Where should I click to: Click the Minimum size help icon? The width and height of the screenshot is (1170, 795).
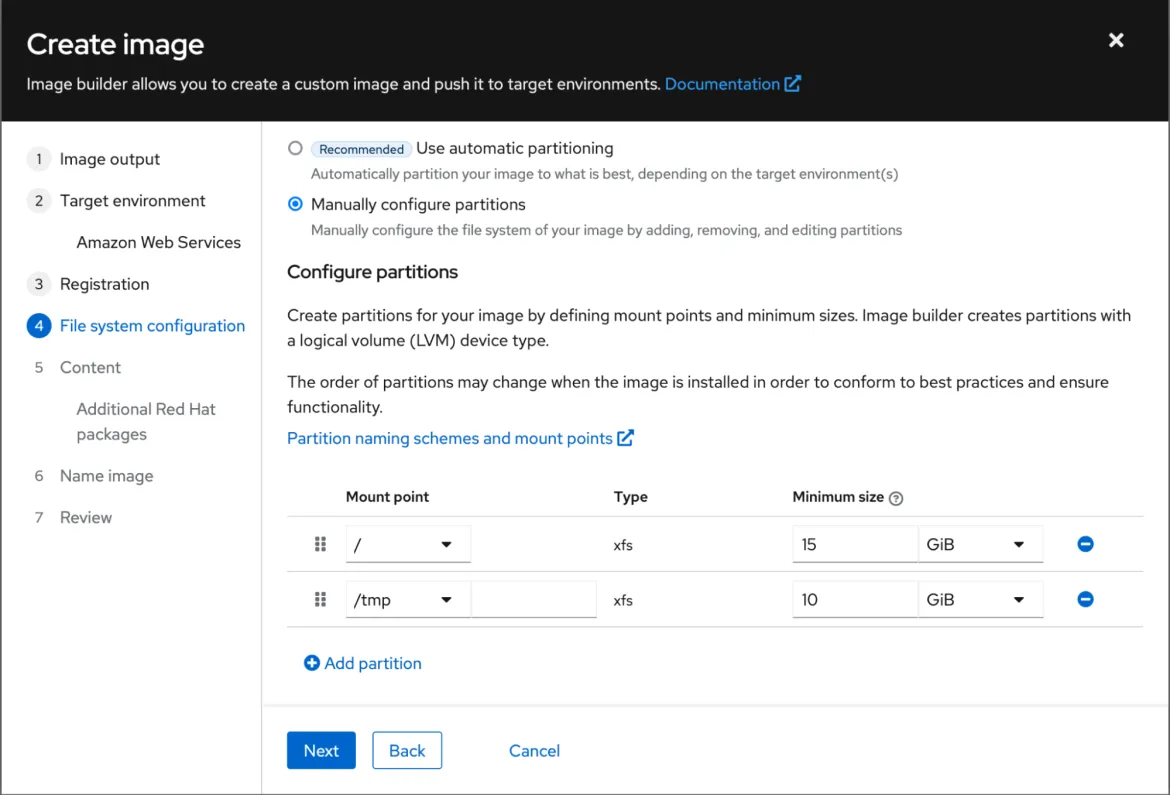896,498
